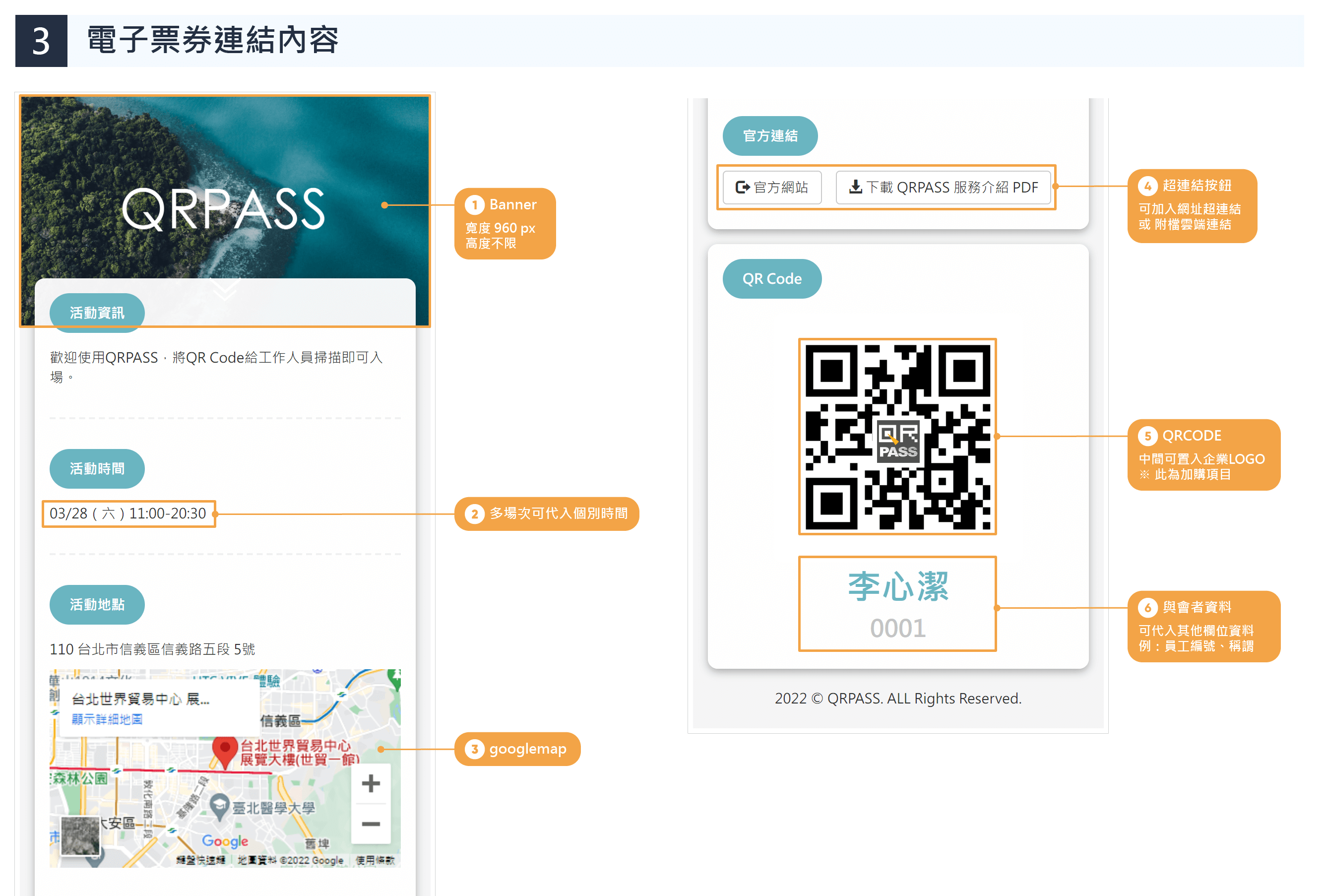Screen dimensions: 1325x896
Task: Click the 03/28 event time field
Action: click(x=128, y=513)
